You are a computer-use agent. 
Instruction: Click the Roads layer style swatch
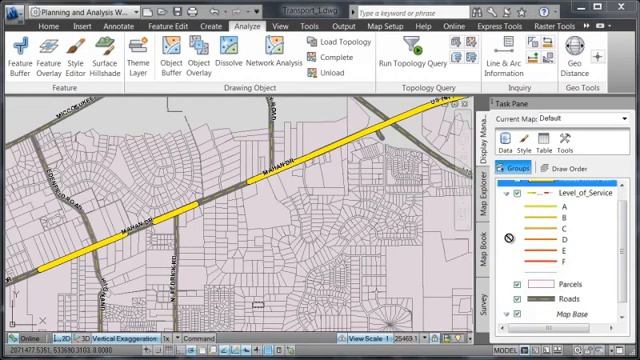541,299
